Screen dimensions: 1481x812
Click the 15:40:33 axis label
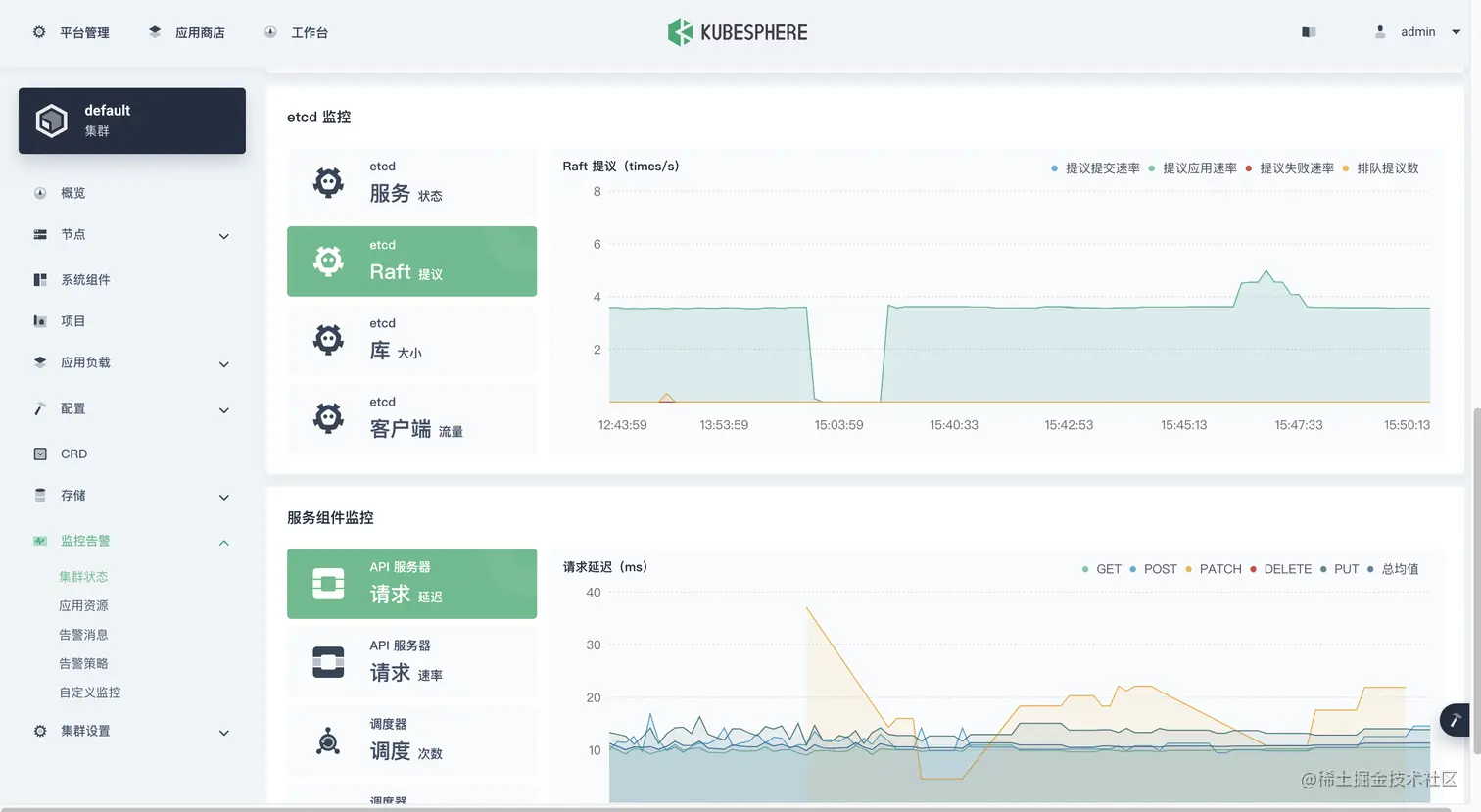(953, 425)
